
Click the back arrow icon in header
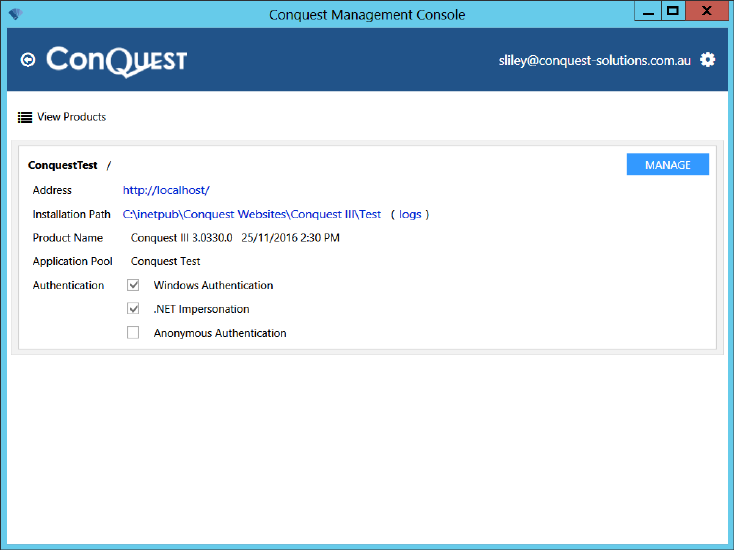point(28,60)
